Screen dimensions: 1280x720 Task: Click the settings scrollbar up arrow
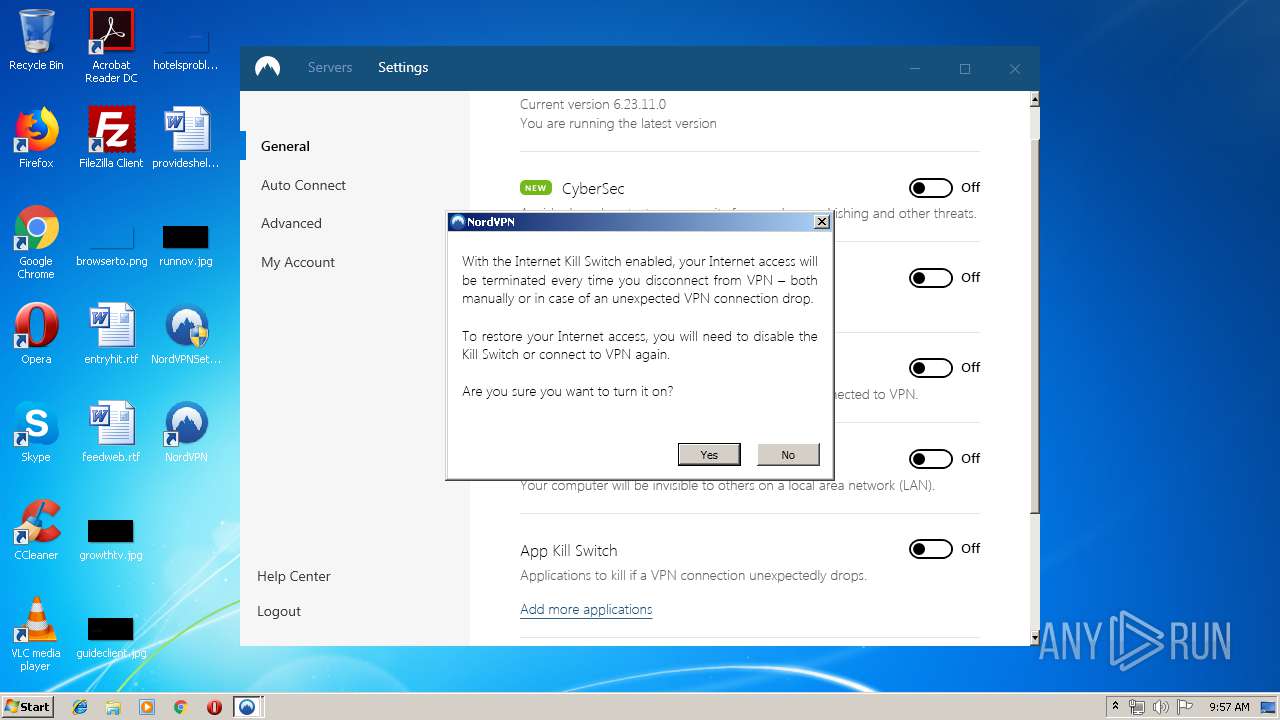point(1034,99)
